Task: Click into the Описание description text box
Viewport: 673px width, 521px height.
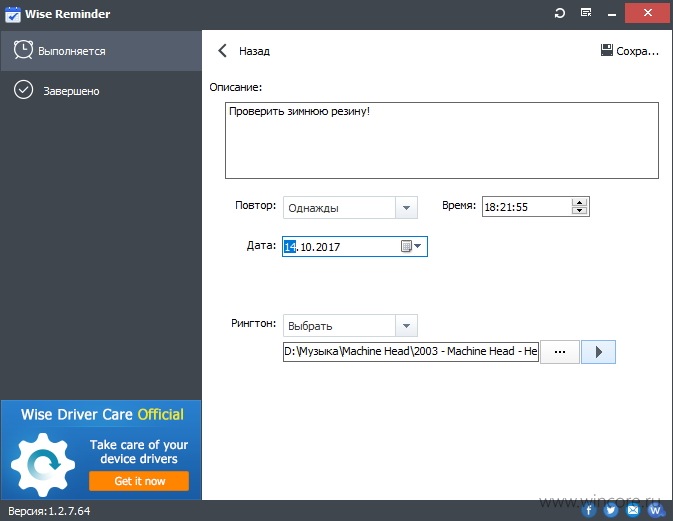Action: 442,140
